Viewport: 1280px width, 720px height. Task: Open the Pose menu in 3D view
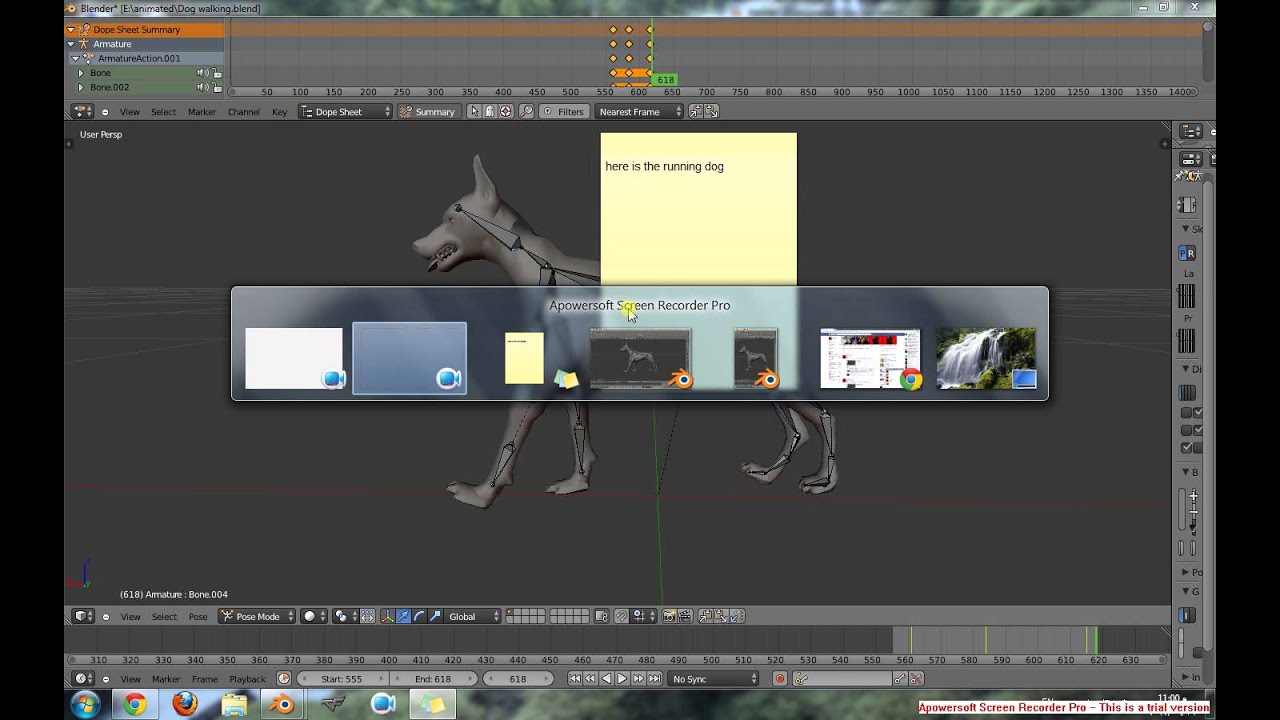click(x=198, y=617)
